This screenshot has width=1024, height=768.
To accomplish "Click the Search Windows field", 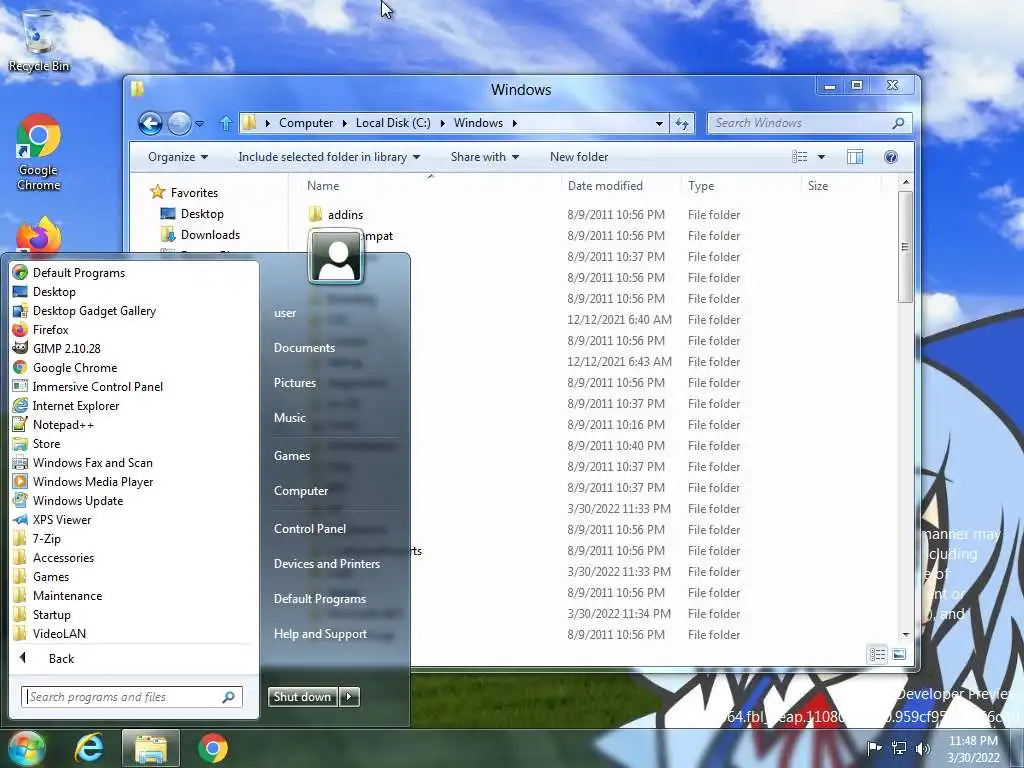I will [x=808, y=123].
